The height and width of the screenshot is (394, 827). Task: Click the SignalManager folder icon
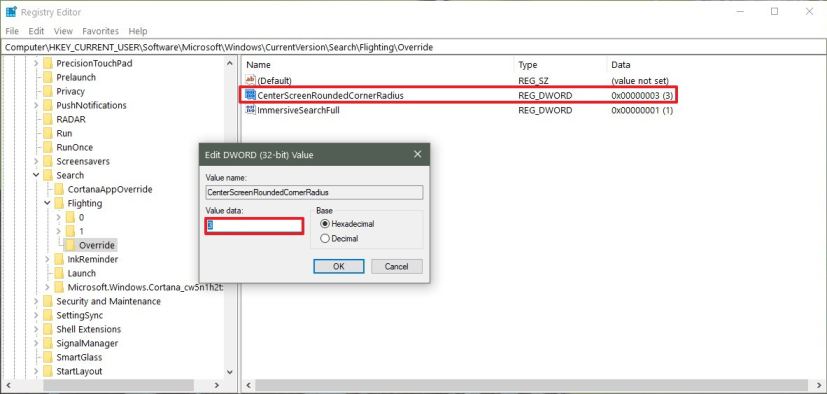pos(48,343)
